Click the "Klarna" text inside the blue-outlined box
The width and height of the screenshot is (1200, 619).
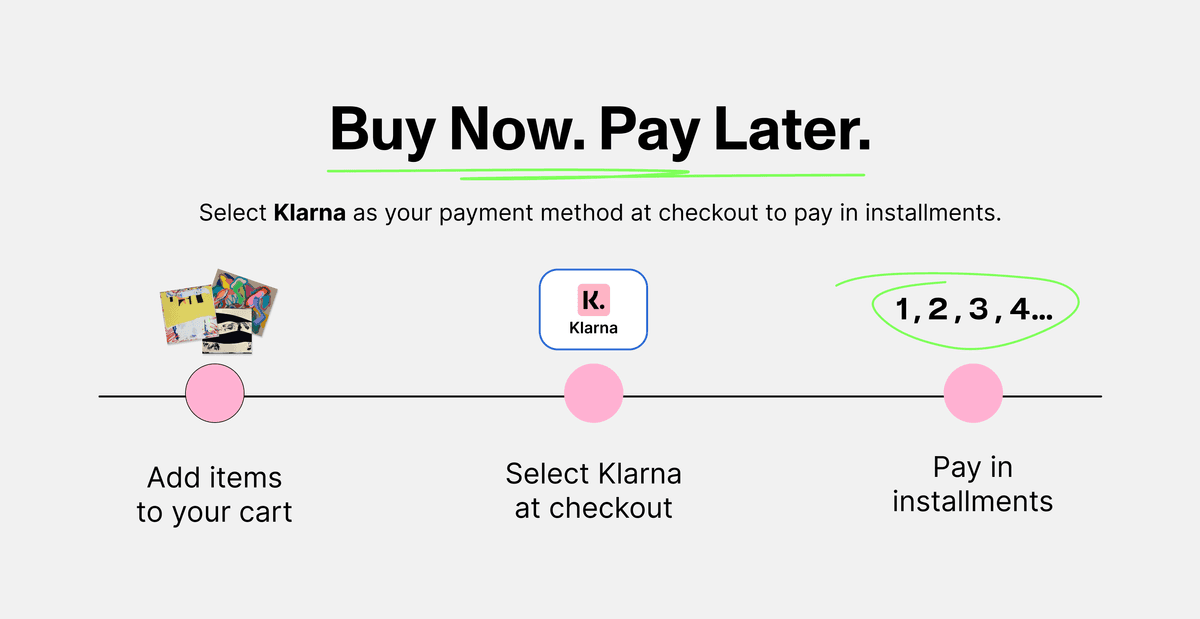point(593,328)
